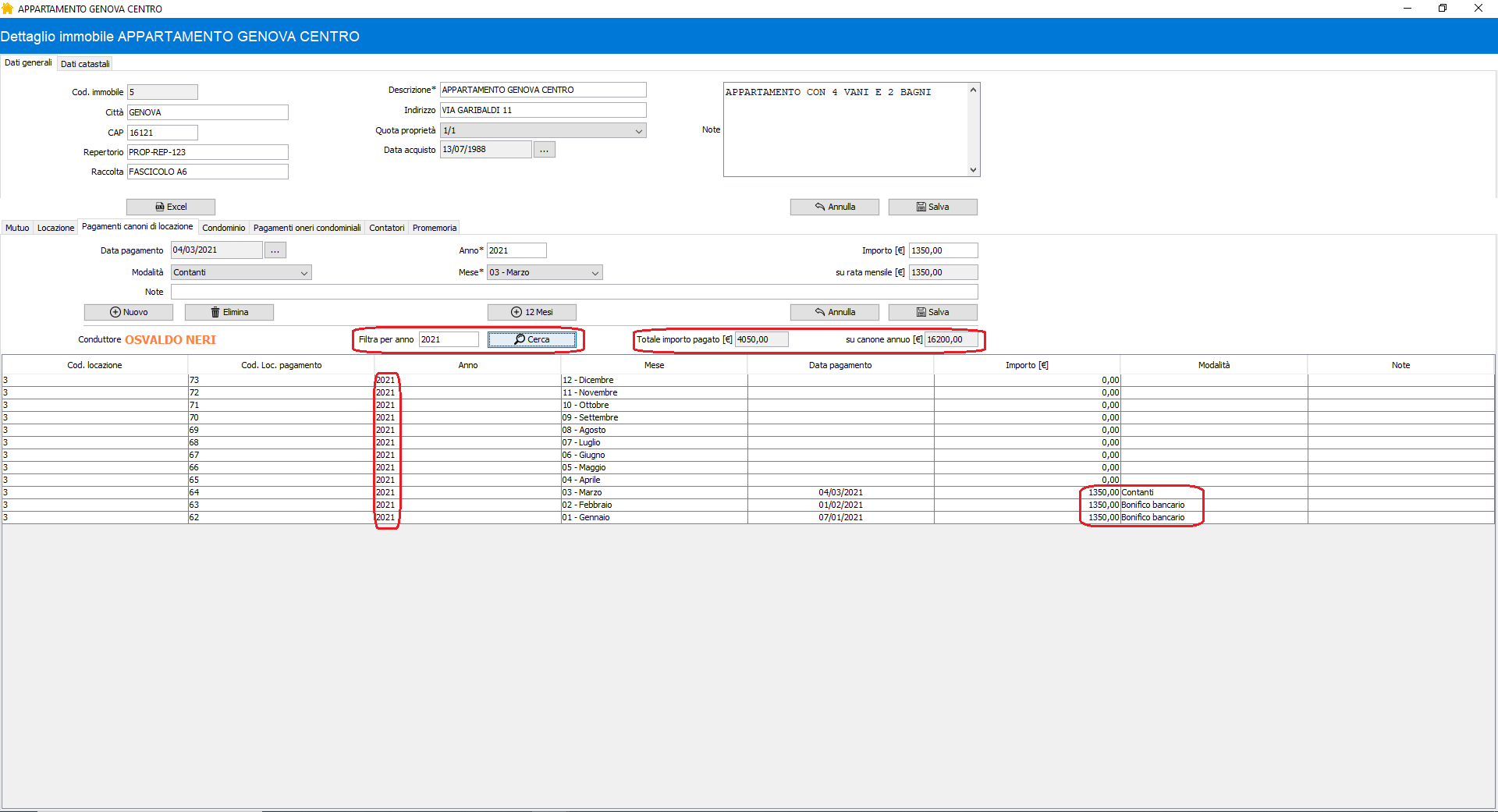Image resolution: width=1498 pixels, height=812 pixels.
Task: Run the year filter with Cerca
Action: pos(531,339)
